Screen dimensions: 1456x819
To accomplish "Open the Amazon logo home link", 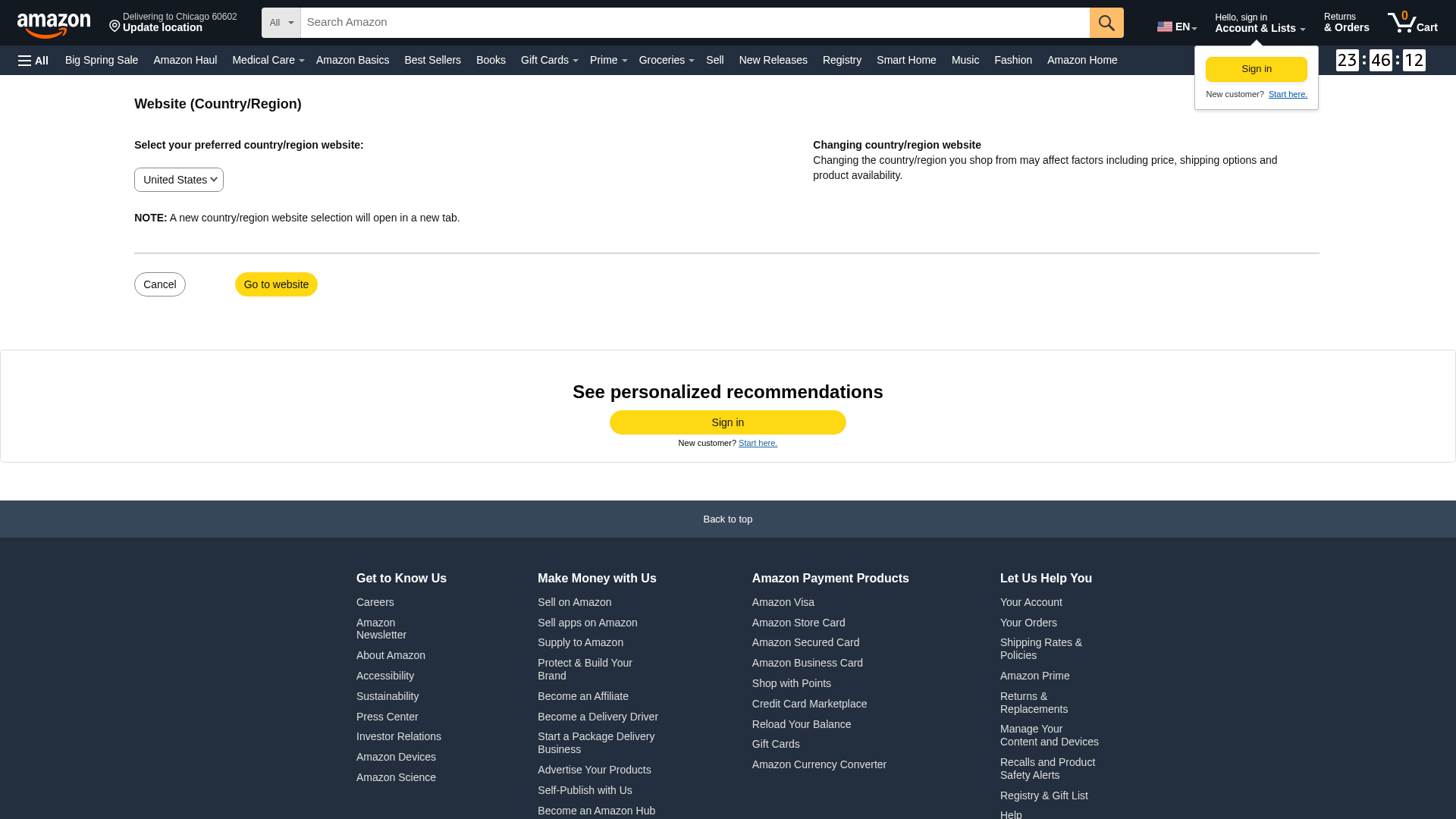I will (54, 24).
